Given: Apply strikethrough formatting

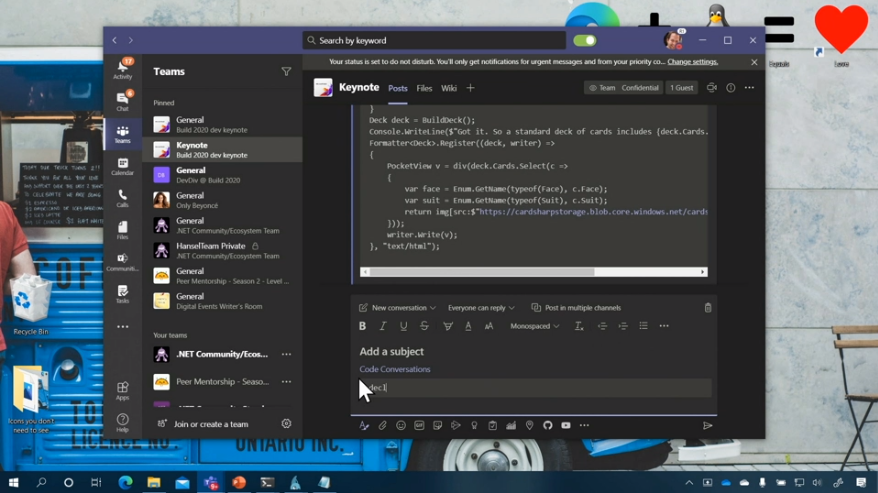Looking at the screenshot, I should (x=424, y=326).
